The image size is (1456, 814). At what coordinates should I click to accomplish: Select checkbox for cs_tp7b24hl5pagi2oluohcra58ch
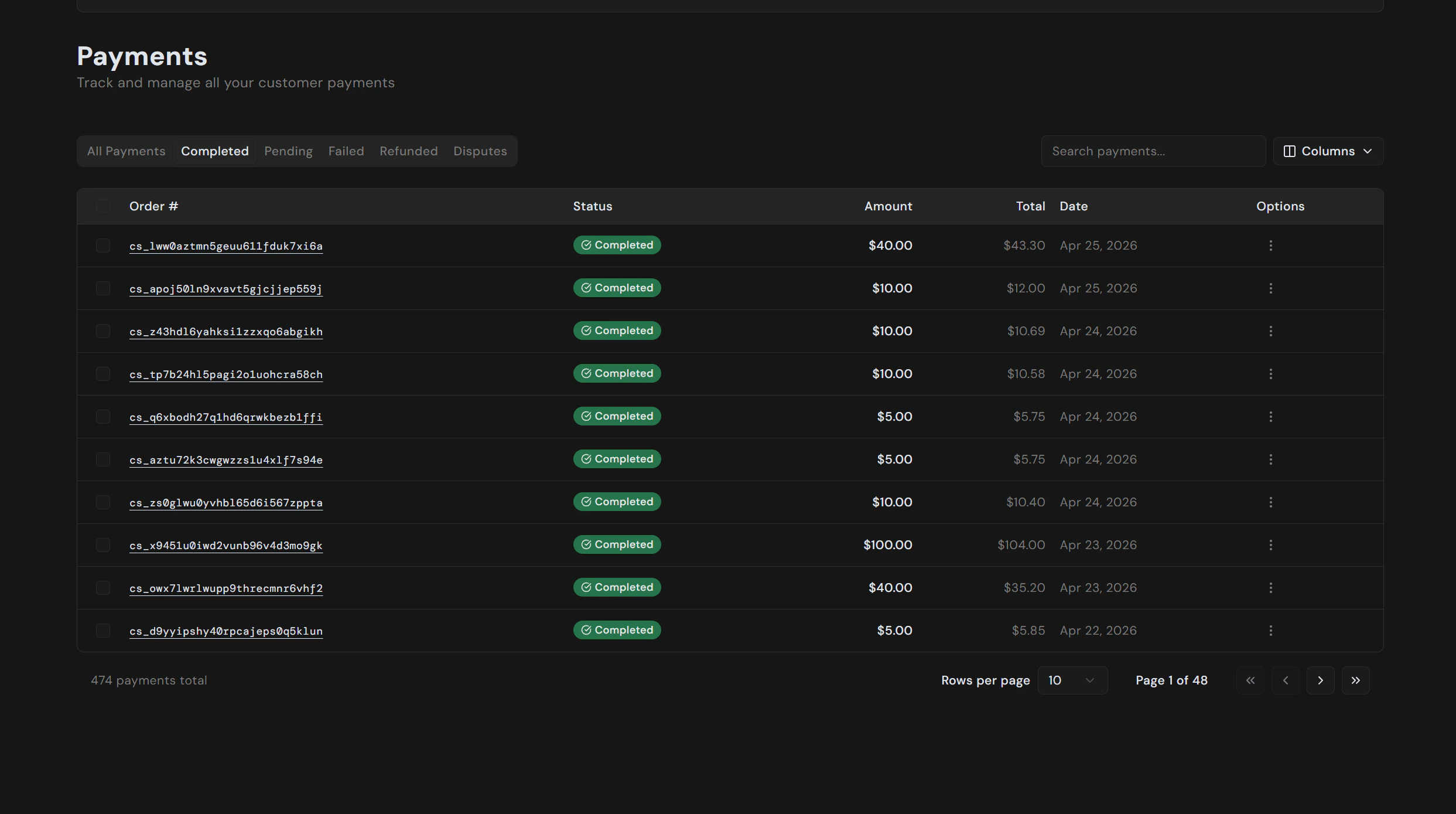[103, 374]
